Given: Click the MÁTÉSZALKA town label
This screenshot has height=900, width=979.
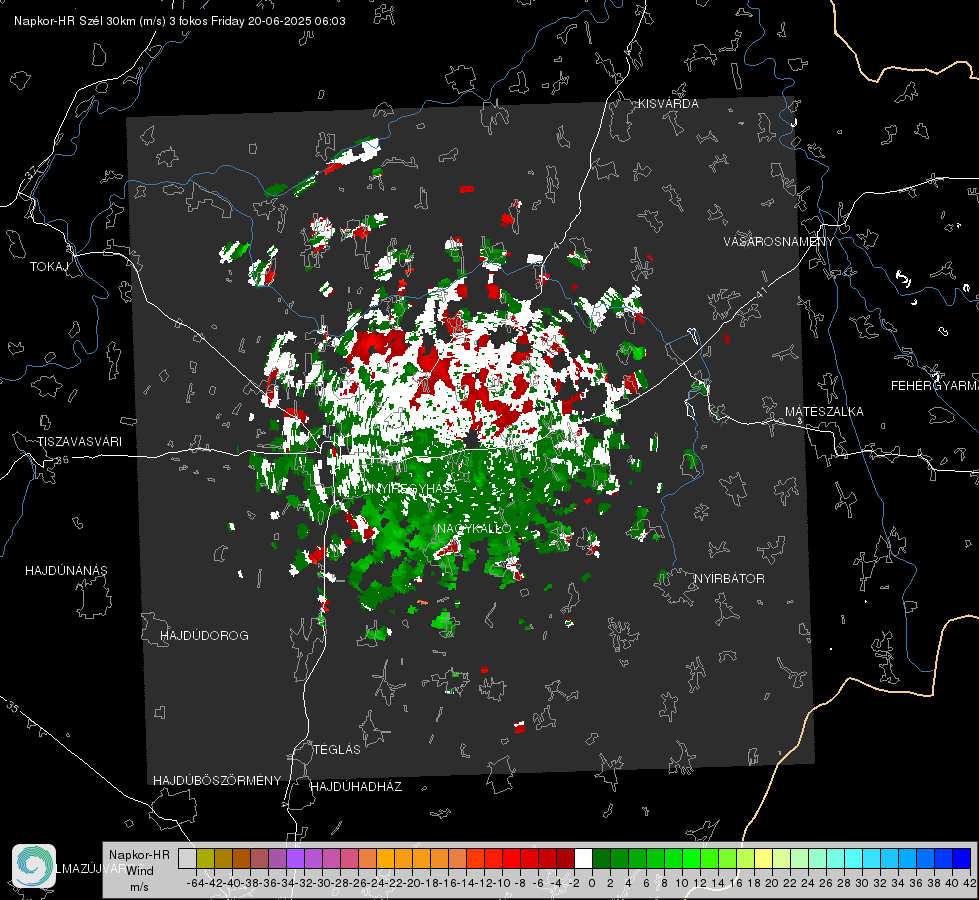Looking at the screenshot, I should (824, 412).
